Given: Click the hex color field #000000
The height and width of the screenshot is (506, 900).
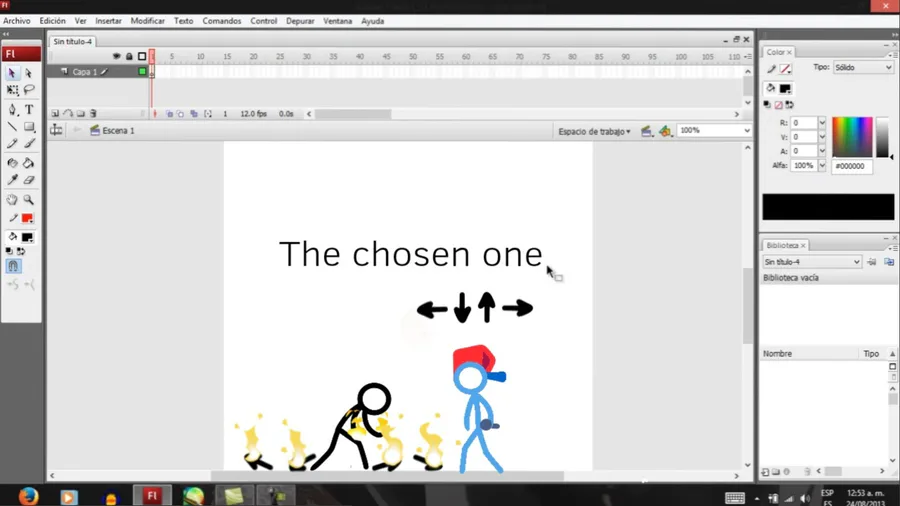Looking at the screenshot, I should (x=852, y=166).
